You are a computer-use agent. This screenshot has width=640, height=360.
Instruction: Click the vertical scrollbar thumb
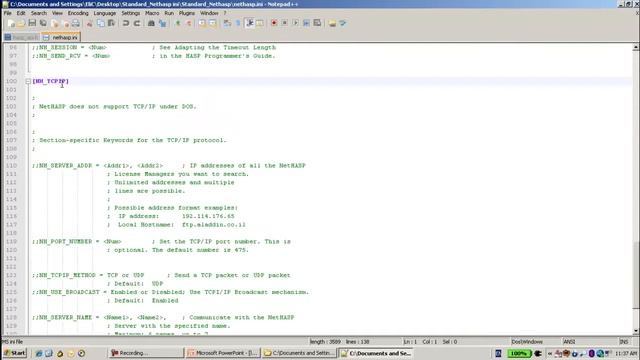(x=636, y=275)
